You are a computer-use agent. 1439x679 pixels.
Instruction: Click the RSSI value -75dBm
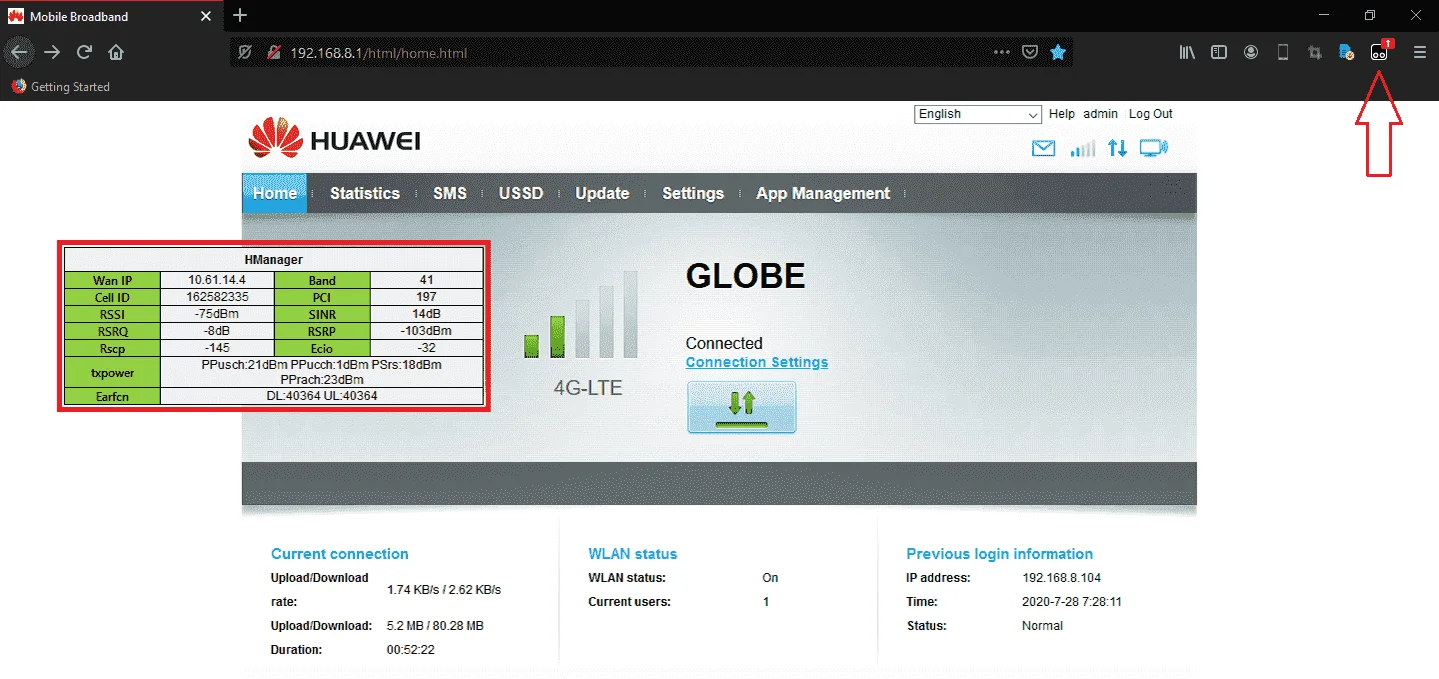click(217, 314)
